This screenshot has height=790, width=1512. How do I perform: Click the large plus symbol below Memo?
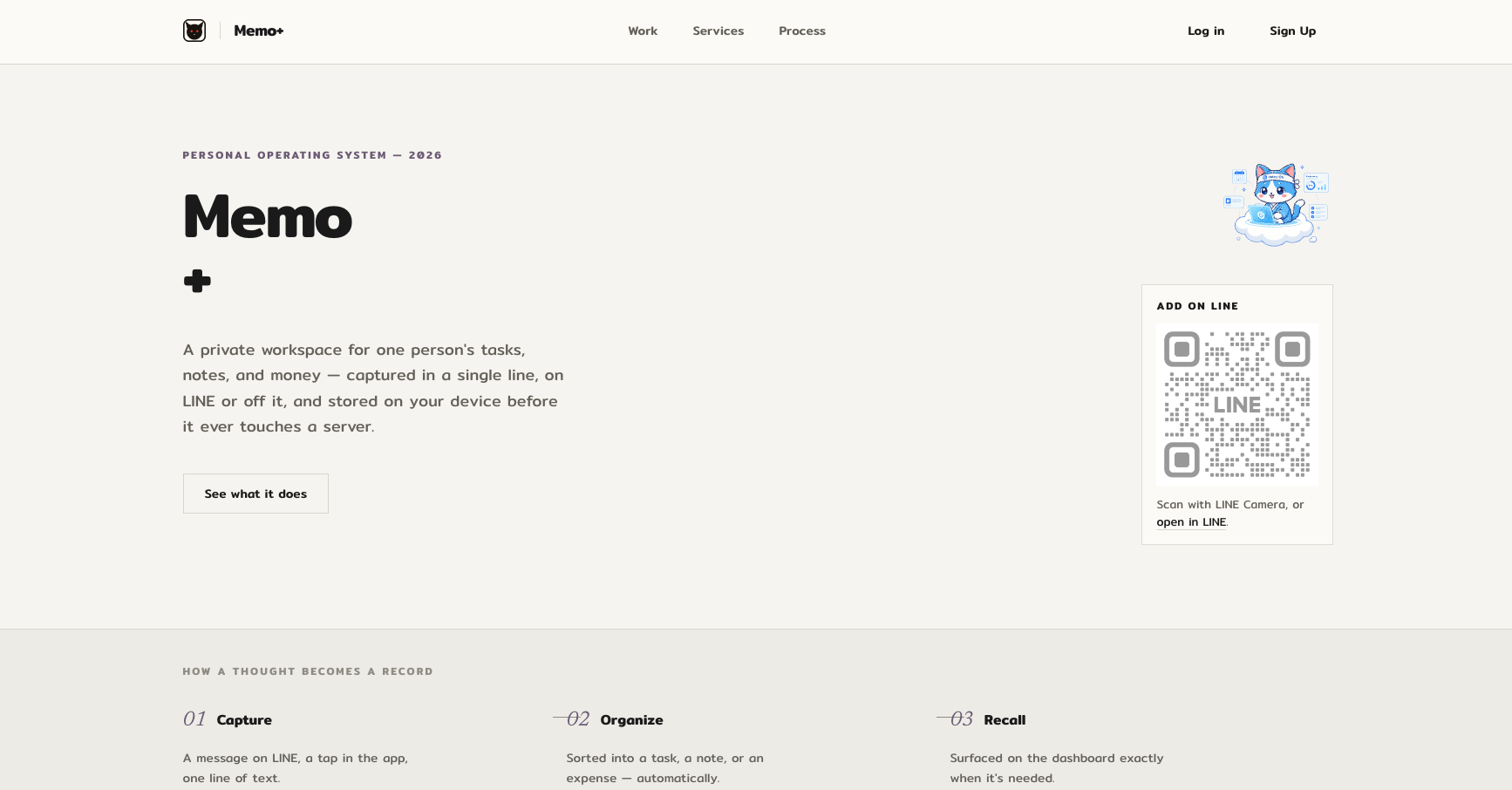click(197, 281)
